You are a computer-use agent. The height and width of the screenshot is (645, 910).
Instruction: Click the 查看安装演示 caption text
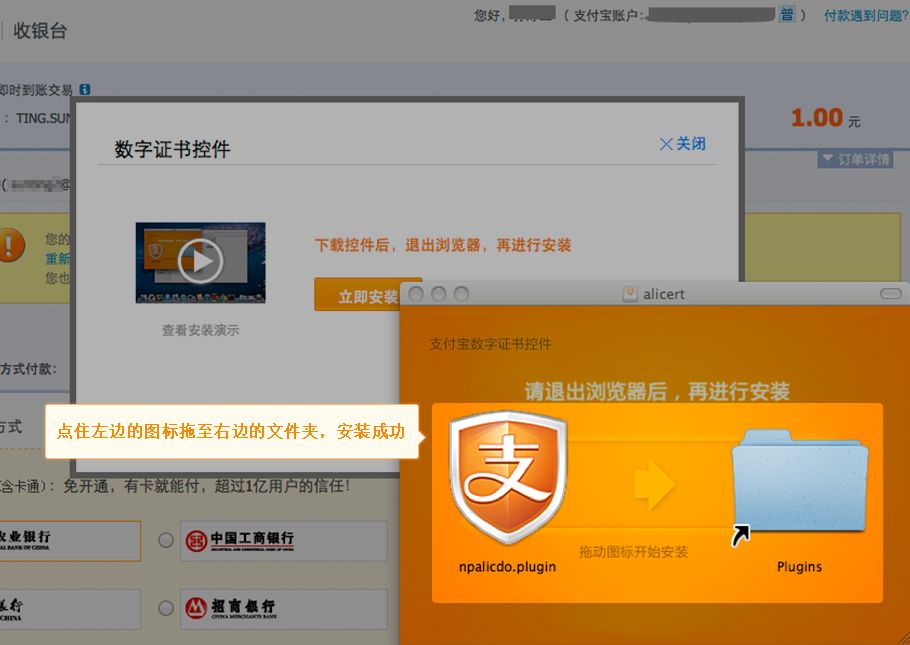(201, 330)
